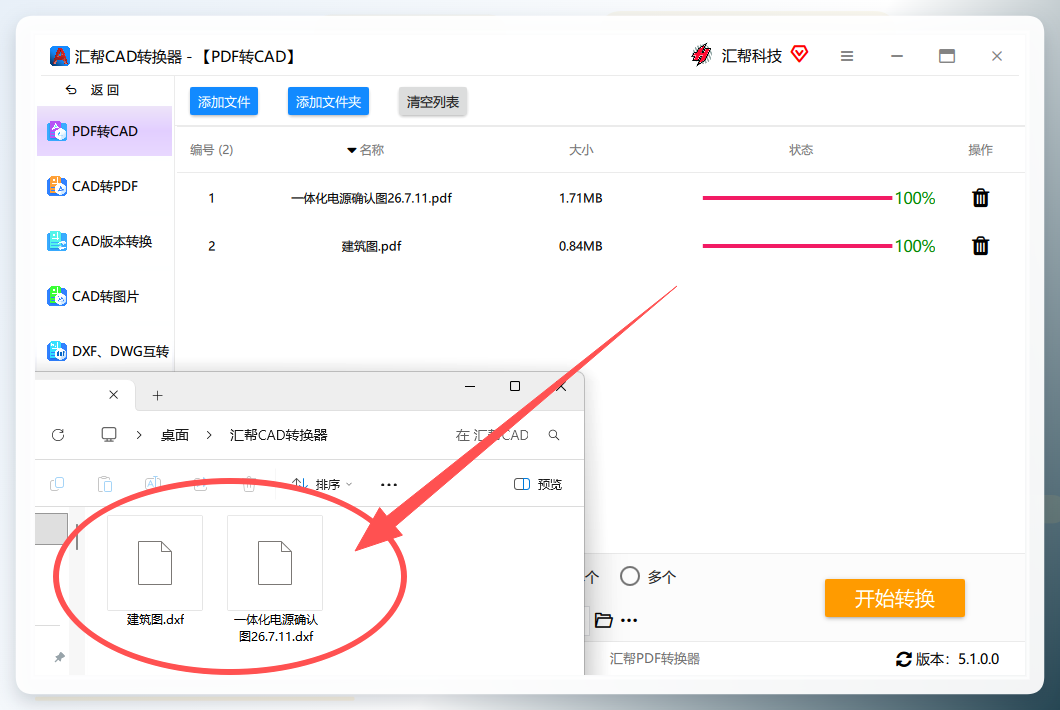Select the 建筑图.dxf file
The height and width of the screenshot is (710, 1060).
(x=155, y=571)
